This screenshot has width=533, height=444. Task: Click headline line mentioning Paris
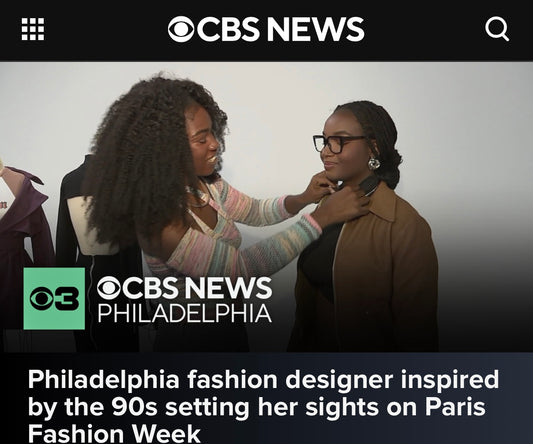[x=257, y=407]
